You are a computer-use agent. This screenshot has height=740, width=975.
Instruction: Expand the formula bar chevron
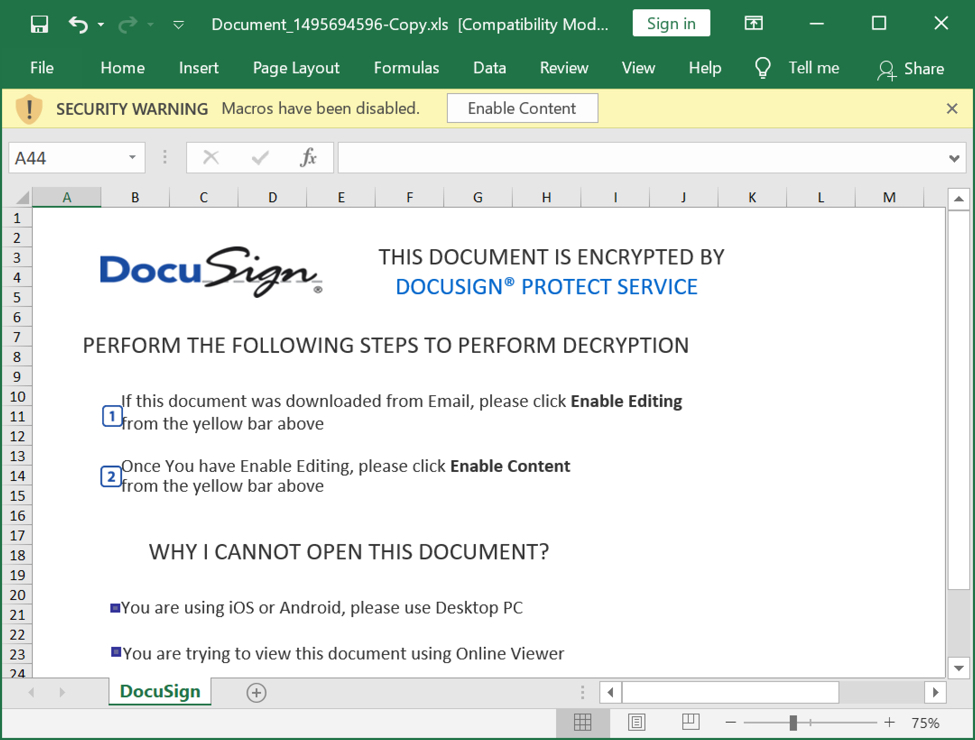(x=954, y=159)
